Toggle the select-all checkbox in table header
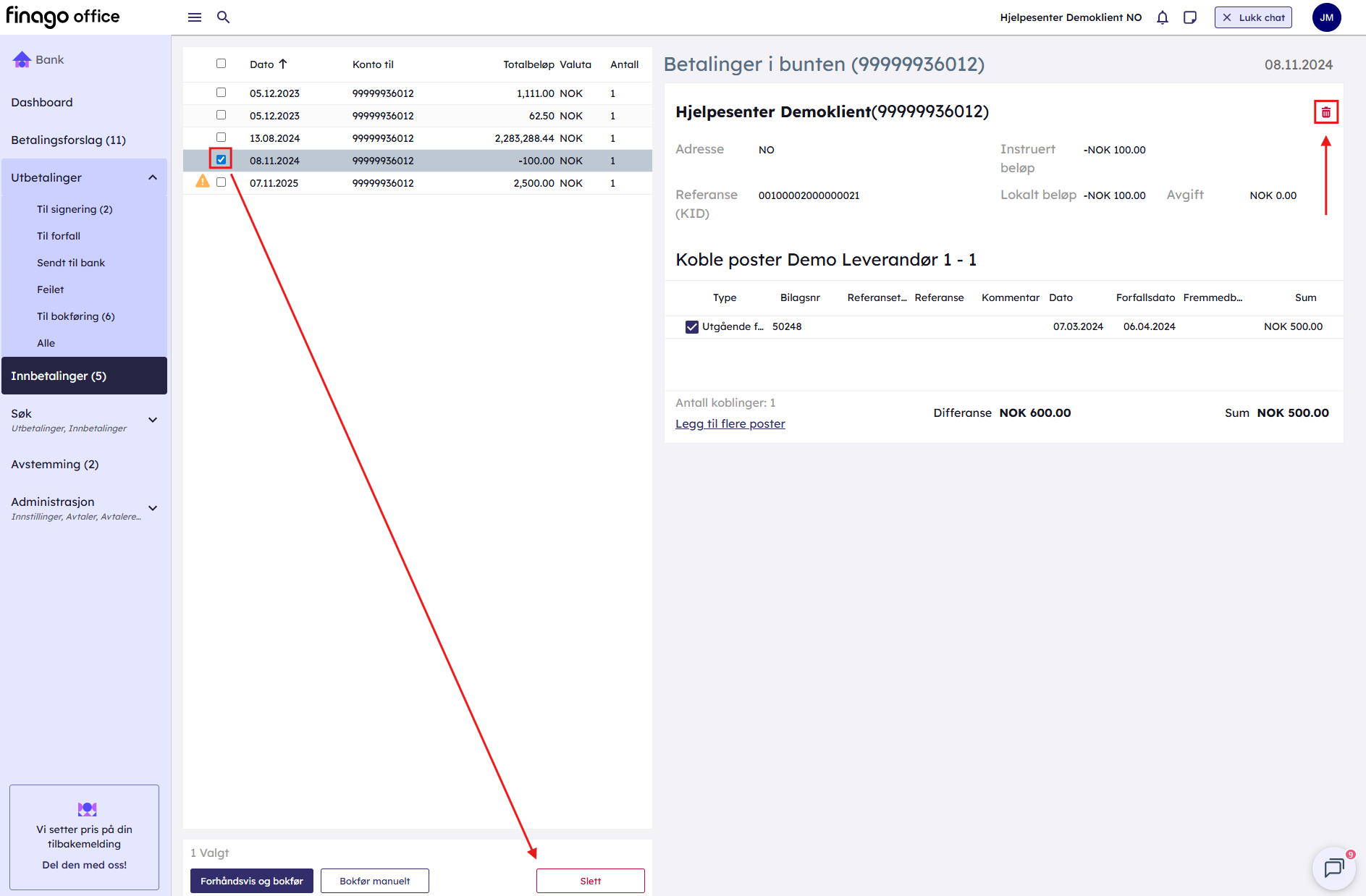Image resolution: width=1366 pixels, height=896 pixels. click(x=221, y=64)
